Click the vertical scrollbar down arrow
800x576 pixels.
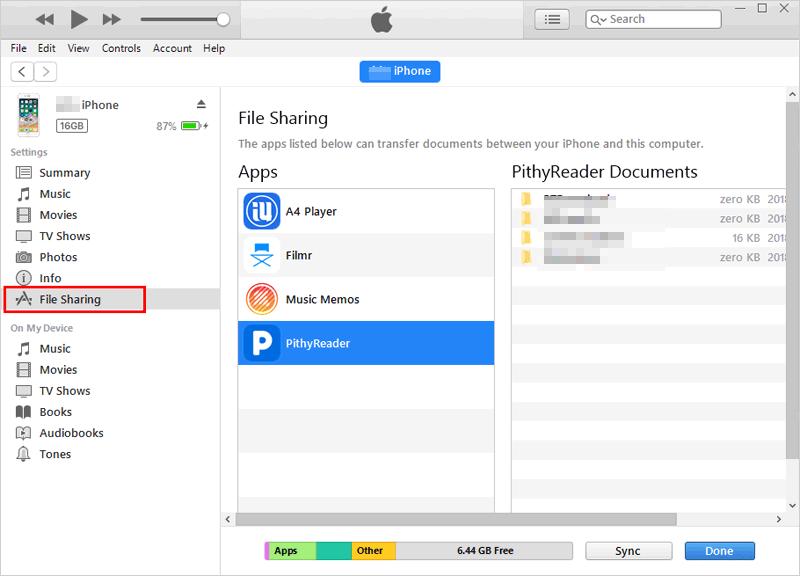(x=792, y=506)
